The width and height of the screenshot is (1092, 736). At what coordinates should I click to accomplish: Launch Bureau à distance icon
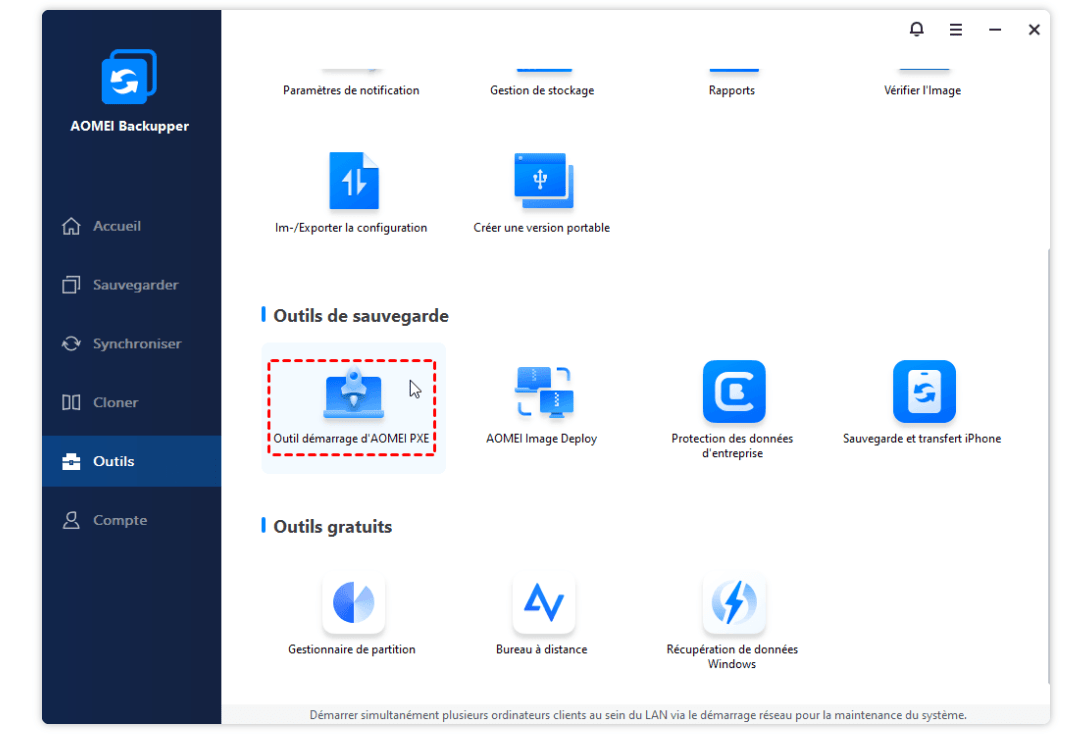543,602
